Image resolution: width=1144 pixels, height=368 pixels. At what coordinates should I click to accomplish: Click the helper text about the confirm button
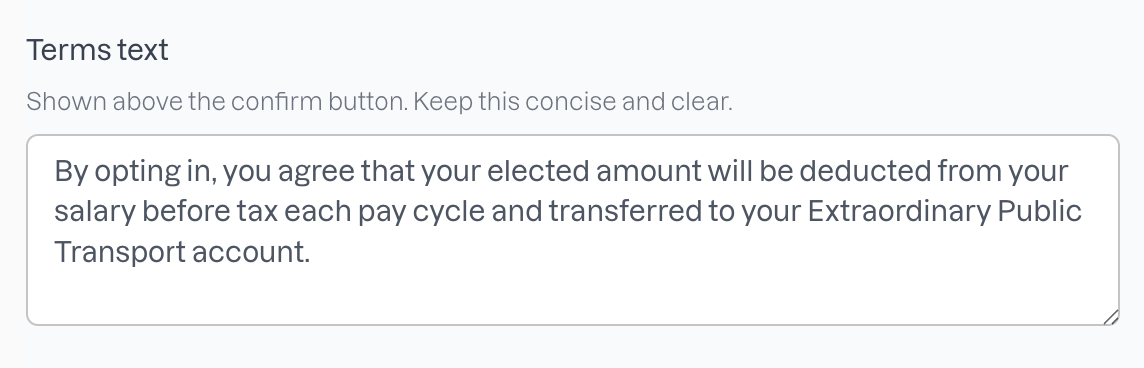click(379, 101)
